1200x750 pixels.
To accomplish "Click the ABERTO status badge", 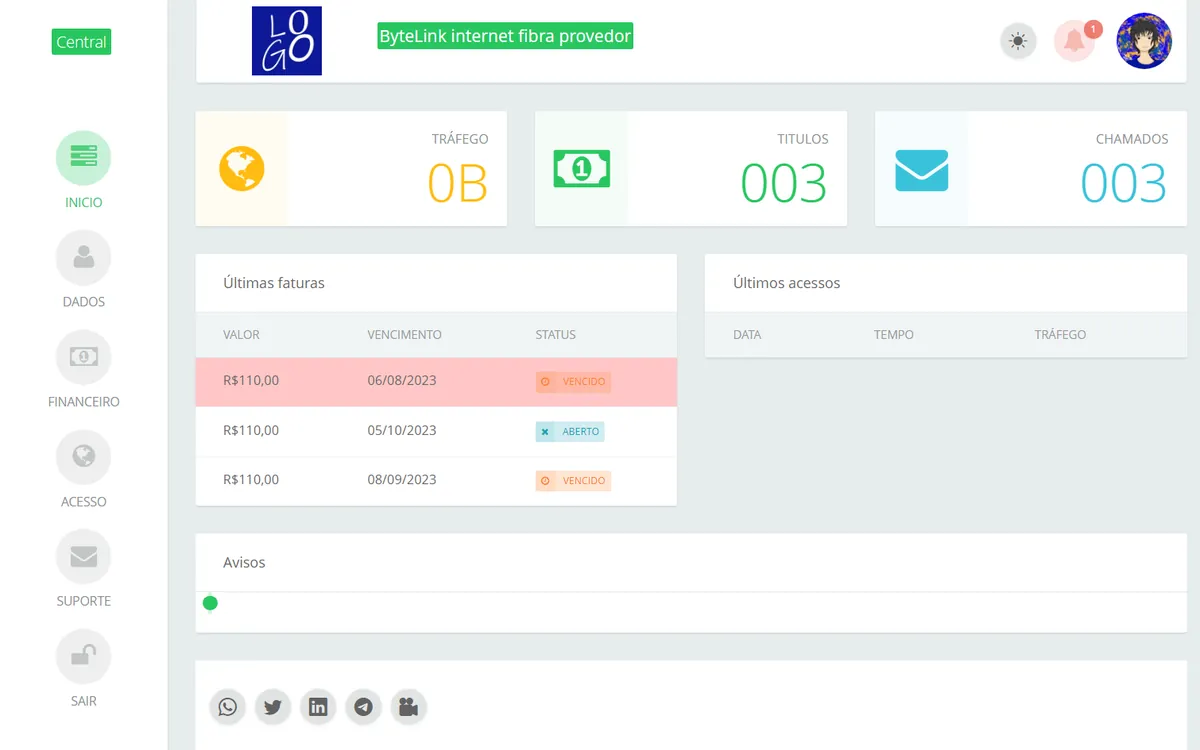I will [570, 432].
